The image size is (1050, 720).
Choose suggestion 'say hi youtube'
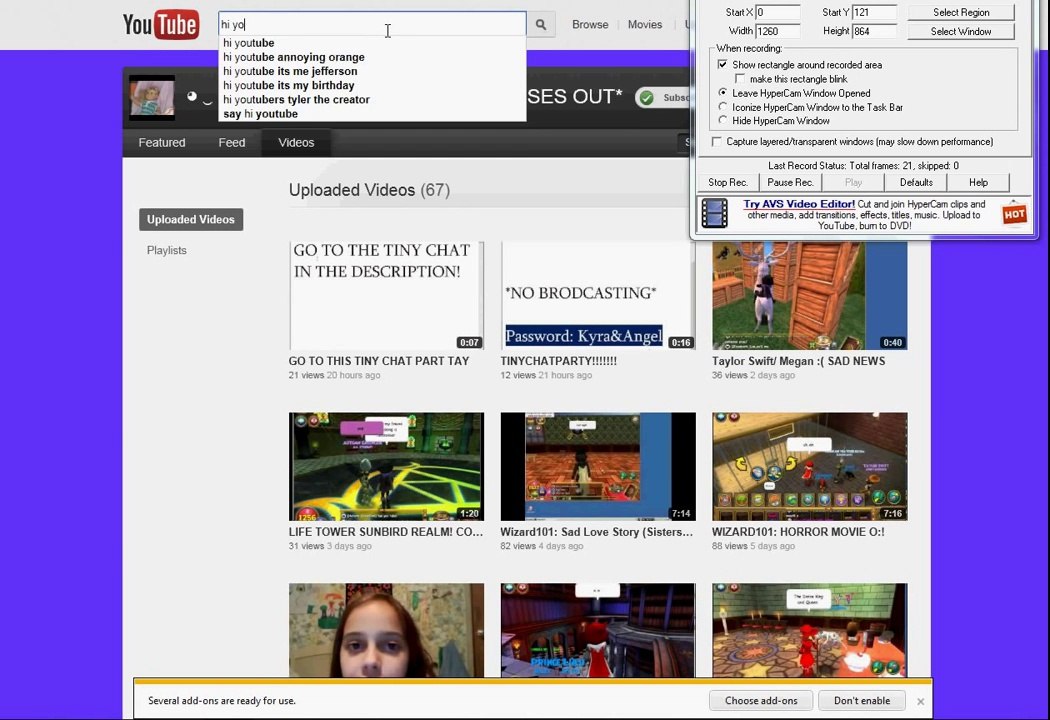click(372, 114)
